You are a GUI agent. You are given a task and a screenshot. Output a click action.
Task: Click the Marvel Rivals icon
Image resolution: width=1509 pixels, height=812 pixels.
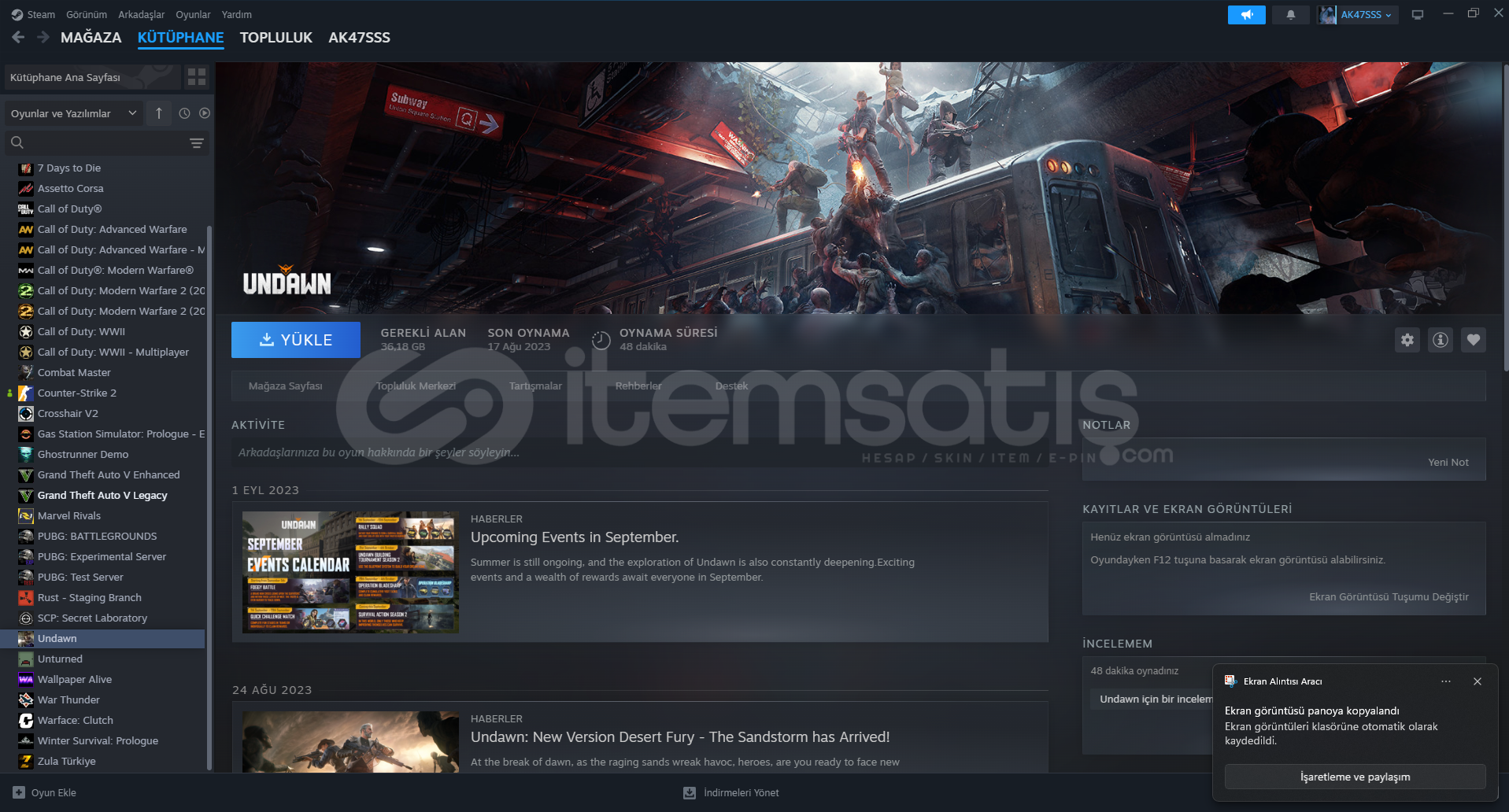[26, 515]
